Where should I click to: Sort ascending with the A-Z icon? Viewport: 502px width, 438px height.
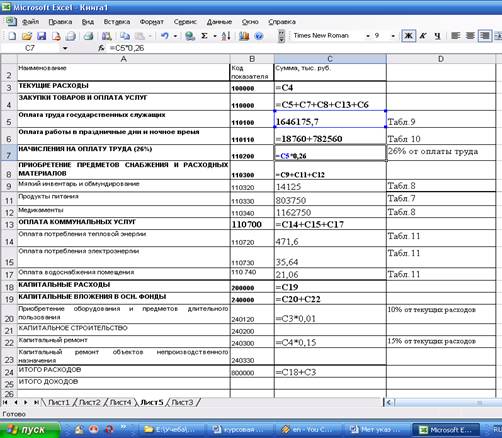coord(226,36)
